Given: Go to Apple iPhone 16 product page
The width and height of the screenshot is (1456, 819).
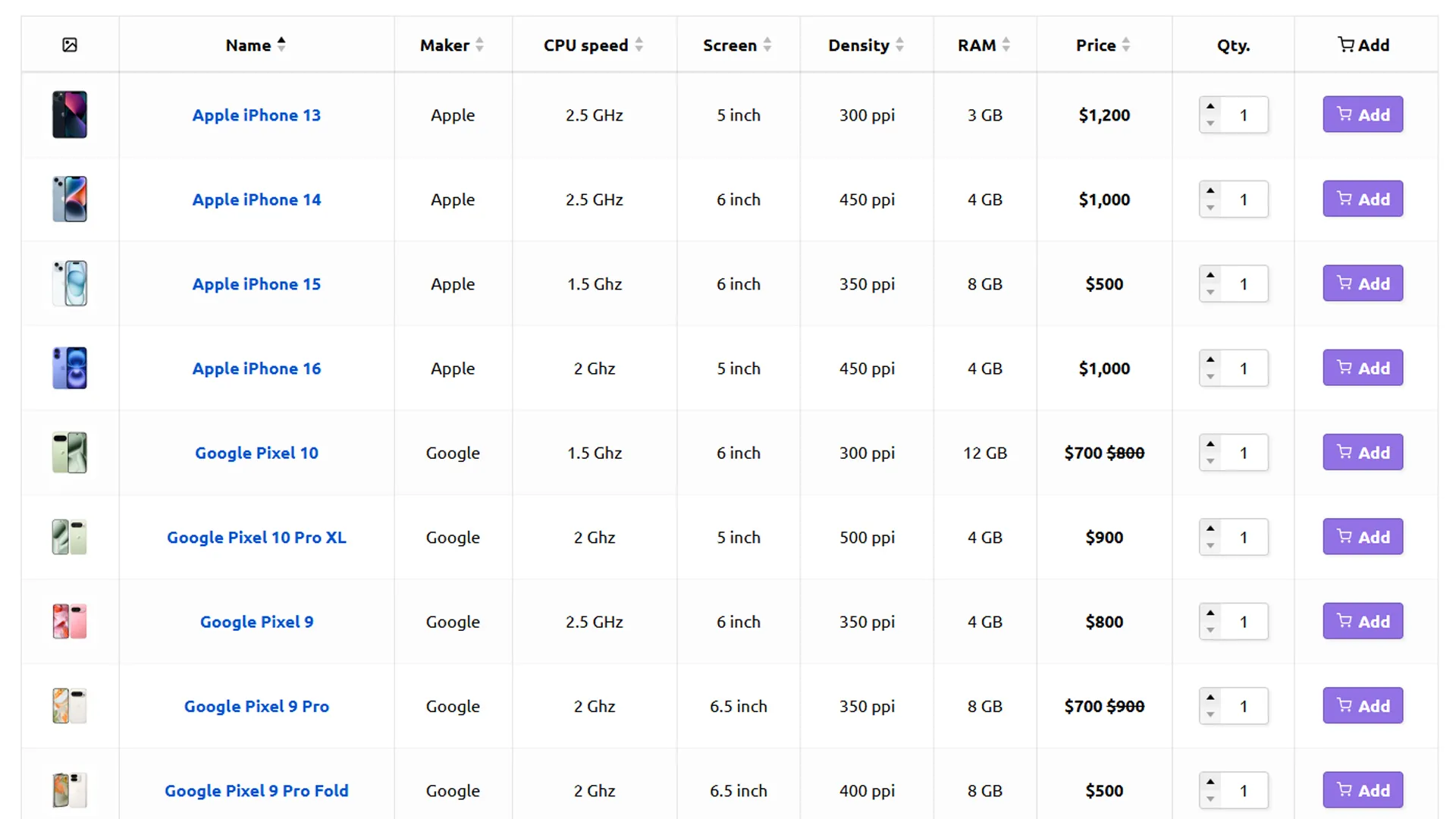Looking at the screenshot, I should coord(256,369).
